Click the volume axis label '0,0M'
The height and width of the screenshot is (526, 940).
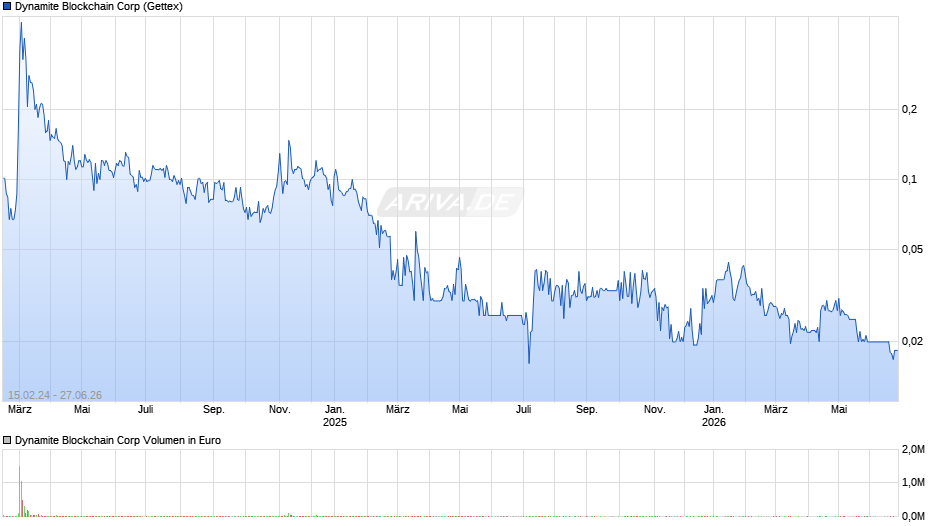click(x=913, y=516)
